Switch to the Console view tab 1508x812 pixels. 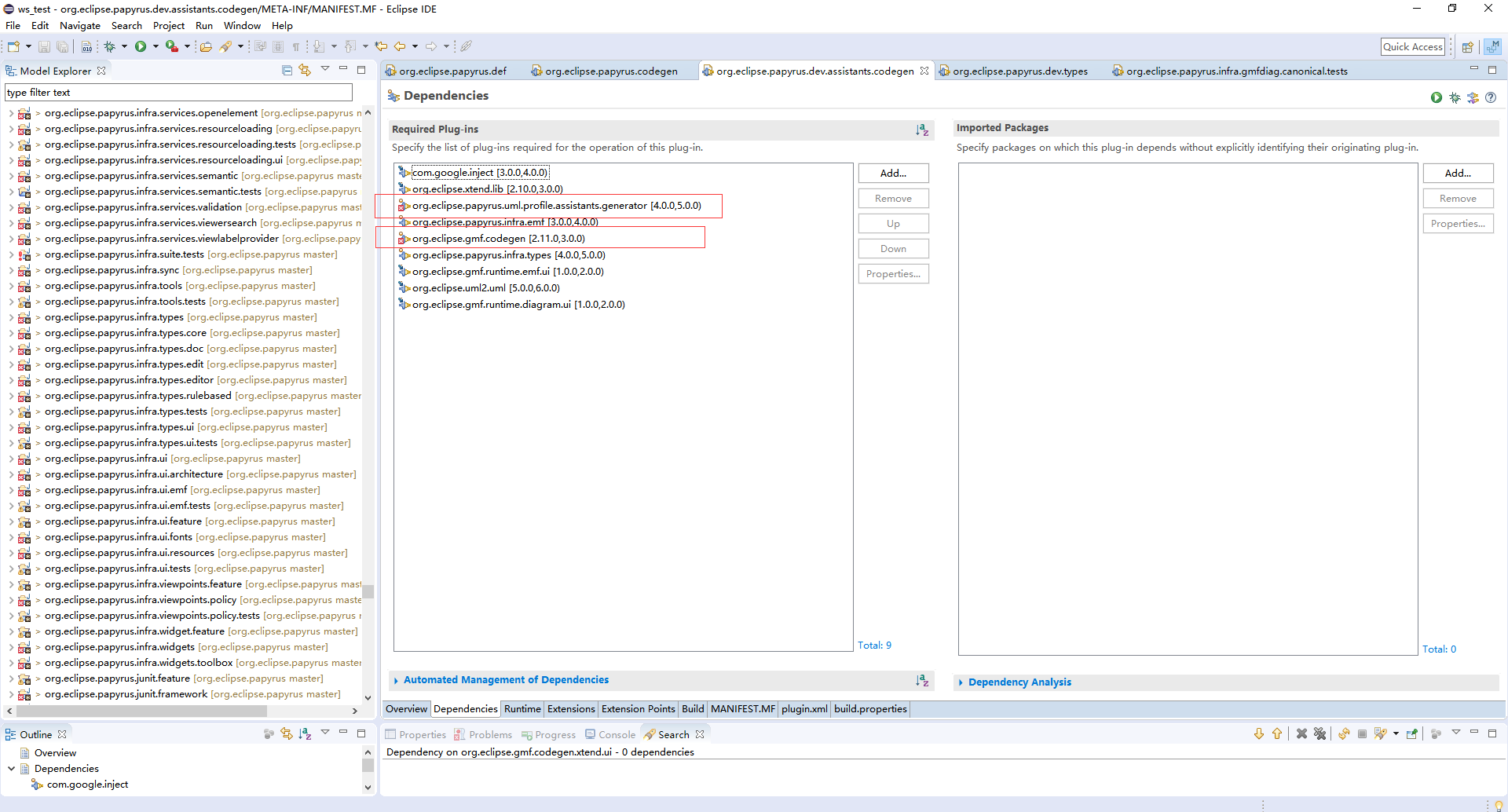[610, 734]
